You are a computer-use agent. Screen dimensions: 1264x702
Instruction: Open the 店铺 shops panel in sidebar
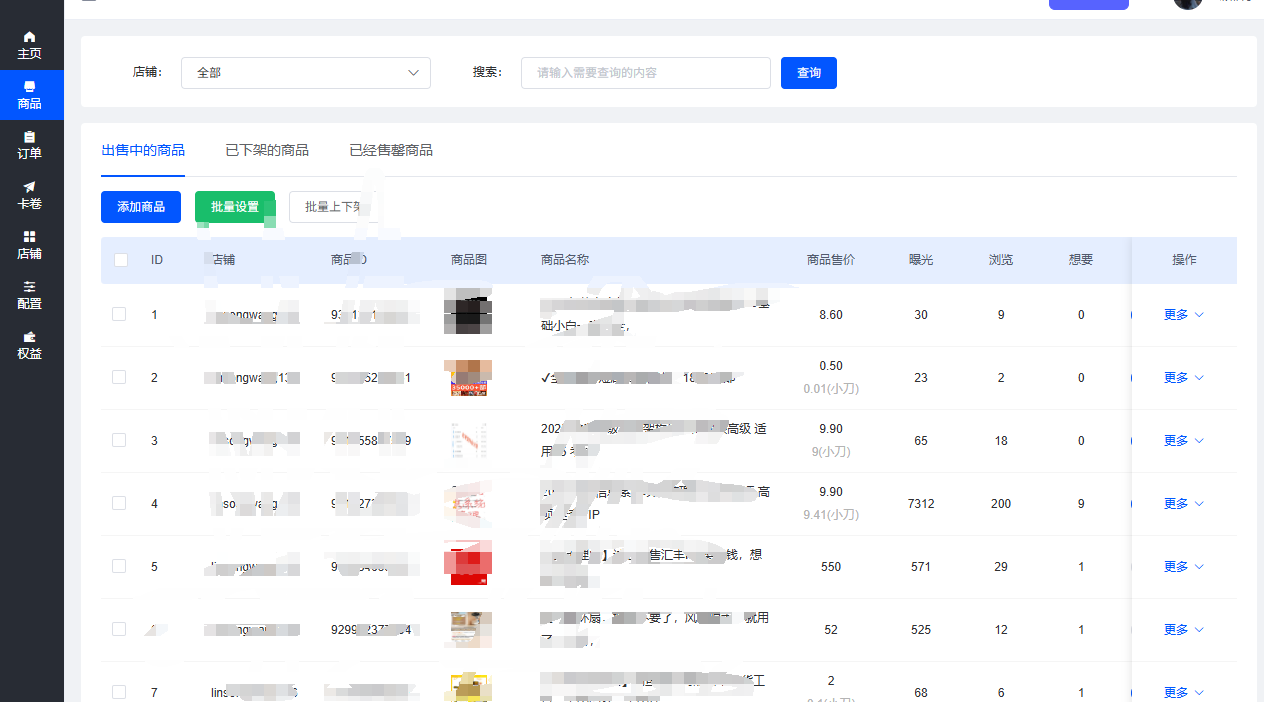point(30,245)
